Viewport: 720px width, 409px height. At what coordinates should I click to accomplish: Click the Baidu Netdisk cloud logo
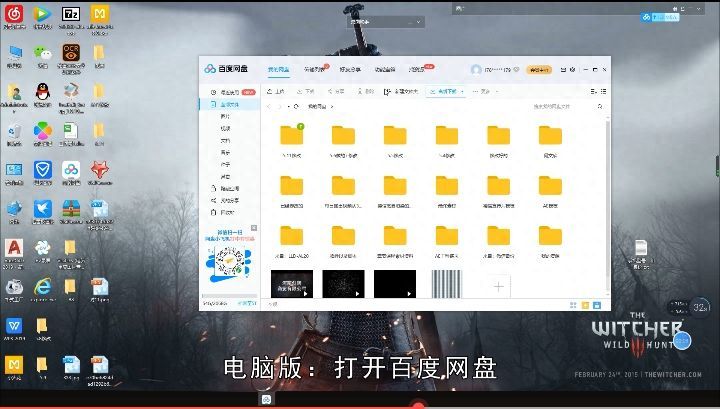(x=210, y=69)
